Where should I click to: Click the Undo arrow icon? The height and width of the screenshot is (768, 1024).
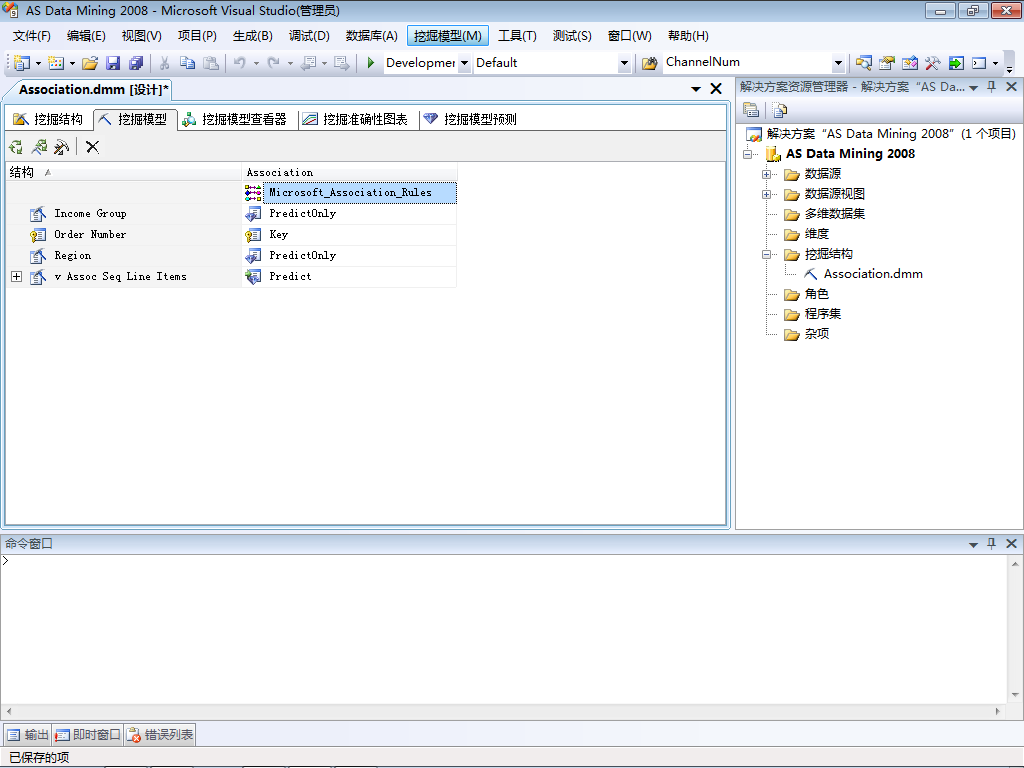point(240,63)
